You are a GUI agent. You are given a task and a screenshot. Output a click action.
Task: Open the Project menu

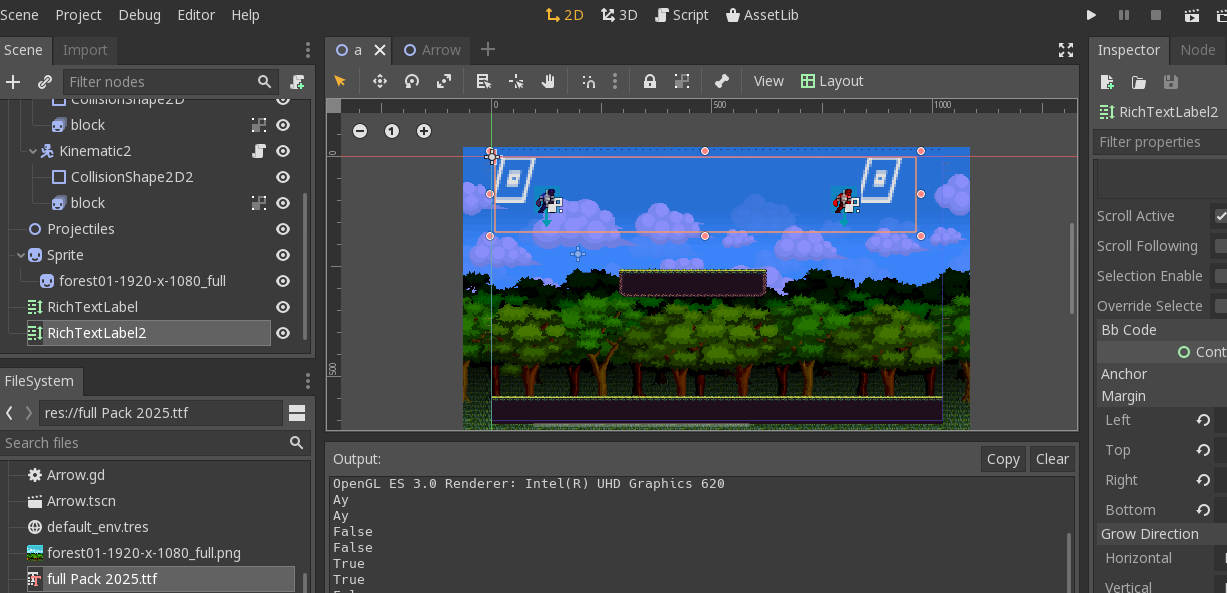79,15
